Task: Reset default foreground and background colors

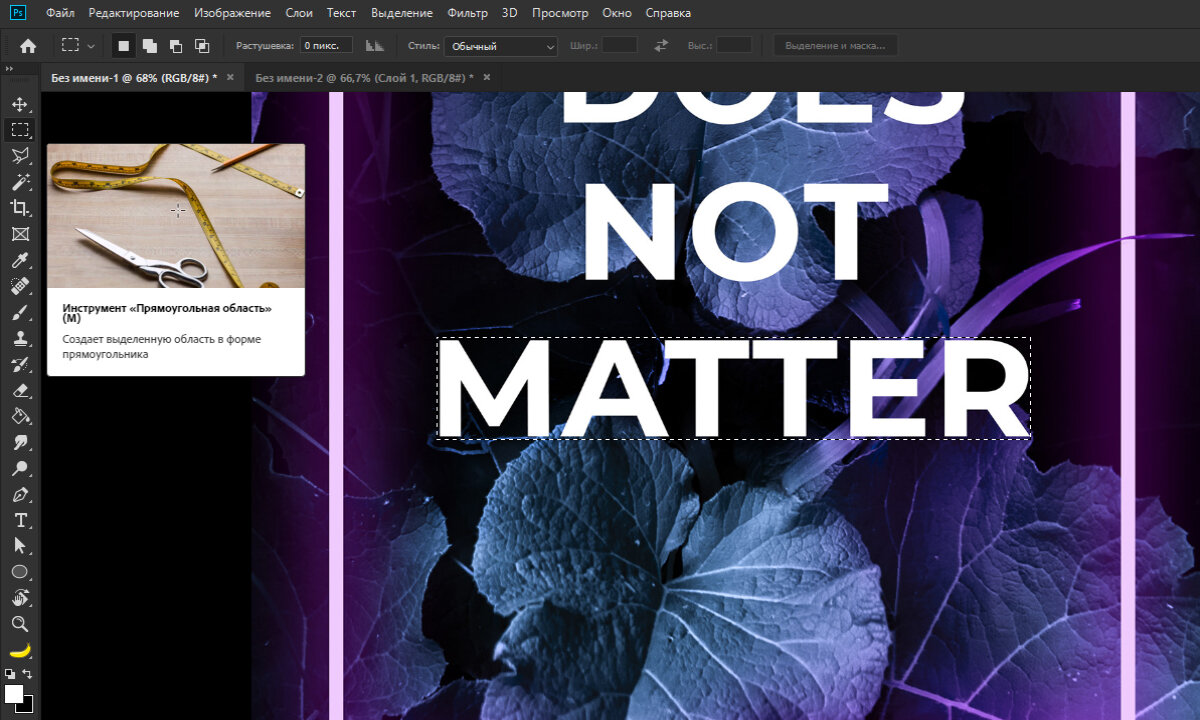Action: tap(10, 673)
